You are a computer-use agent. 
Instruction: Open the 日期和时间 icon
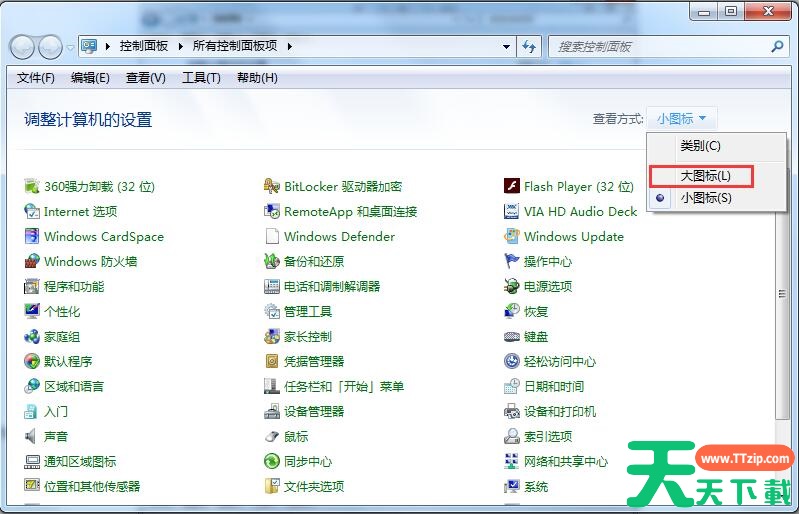click(512, 386)
